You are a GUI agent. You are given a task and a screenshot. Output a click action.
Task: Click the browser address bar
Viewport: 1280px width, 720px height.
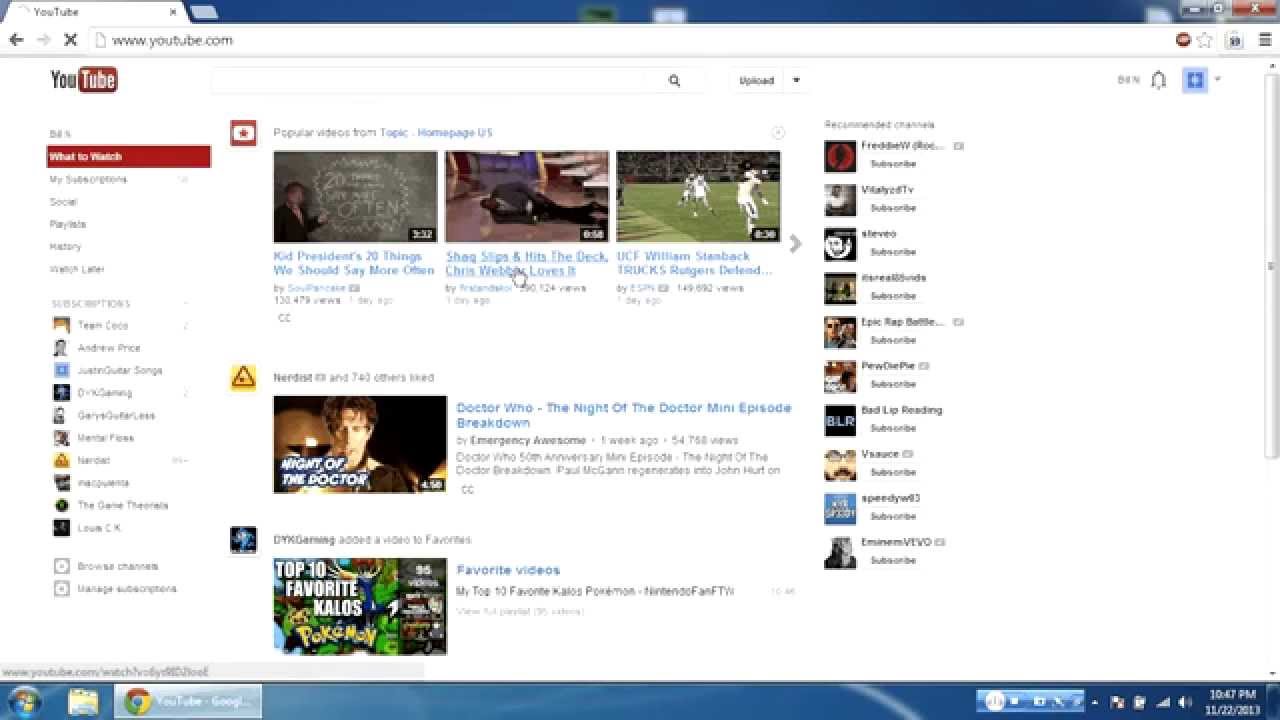(x=630, y=40)
